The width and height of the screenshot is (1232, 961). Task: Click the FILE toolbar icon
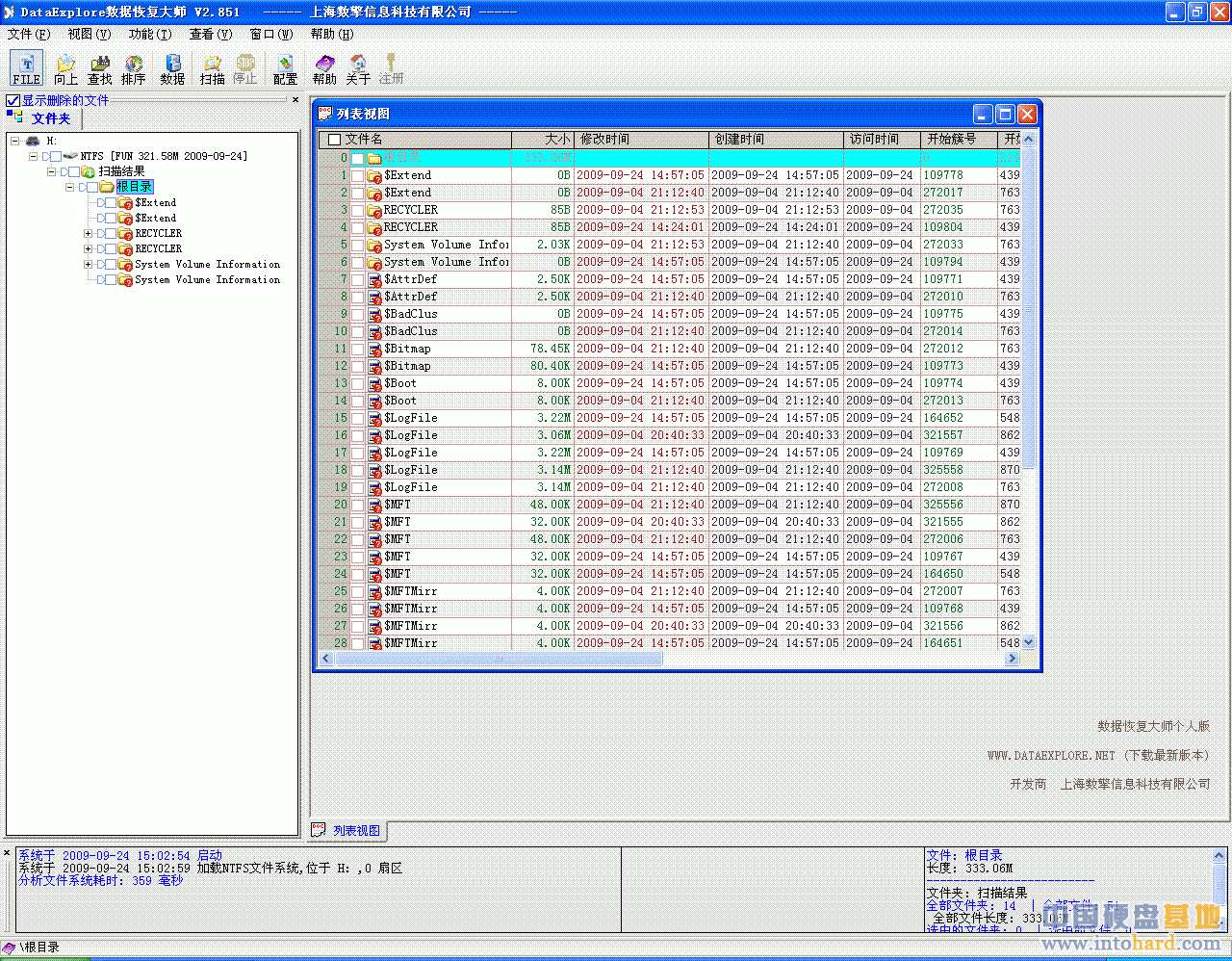pos(26,68)
